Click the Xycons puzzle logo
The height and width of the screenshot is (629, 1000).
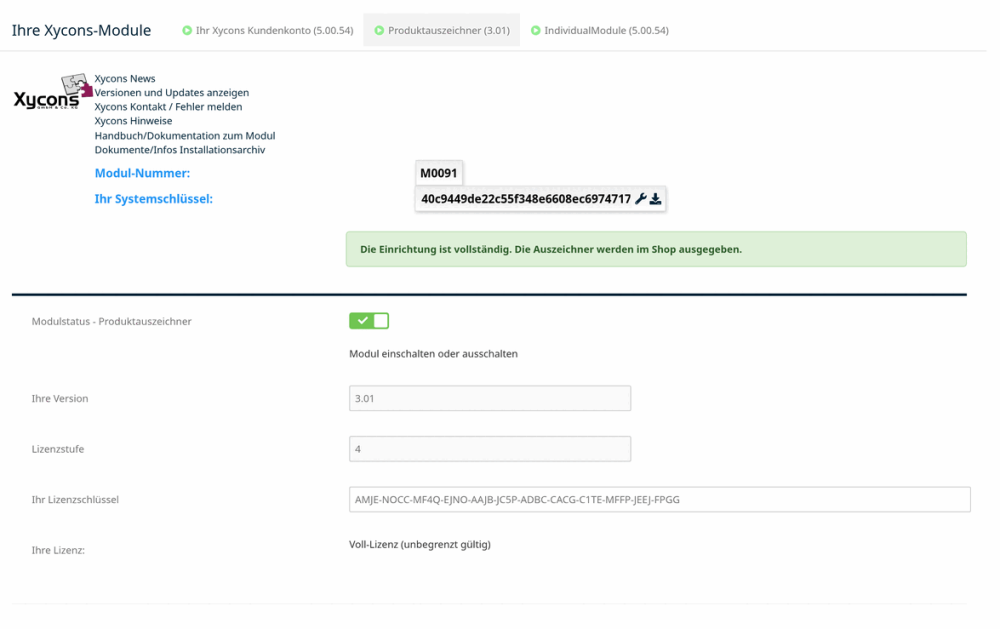click(x=53, y=92)
